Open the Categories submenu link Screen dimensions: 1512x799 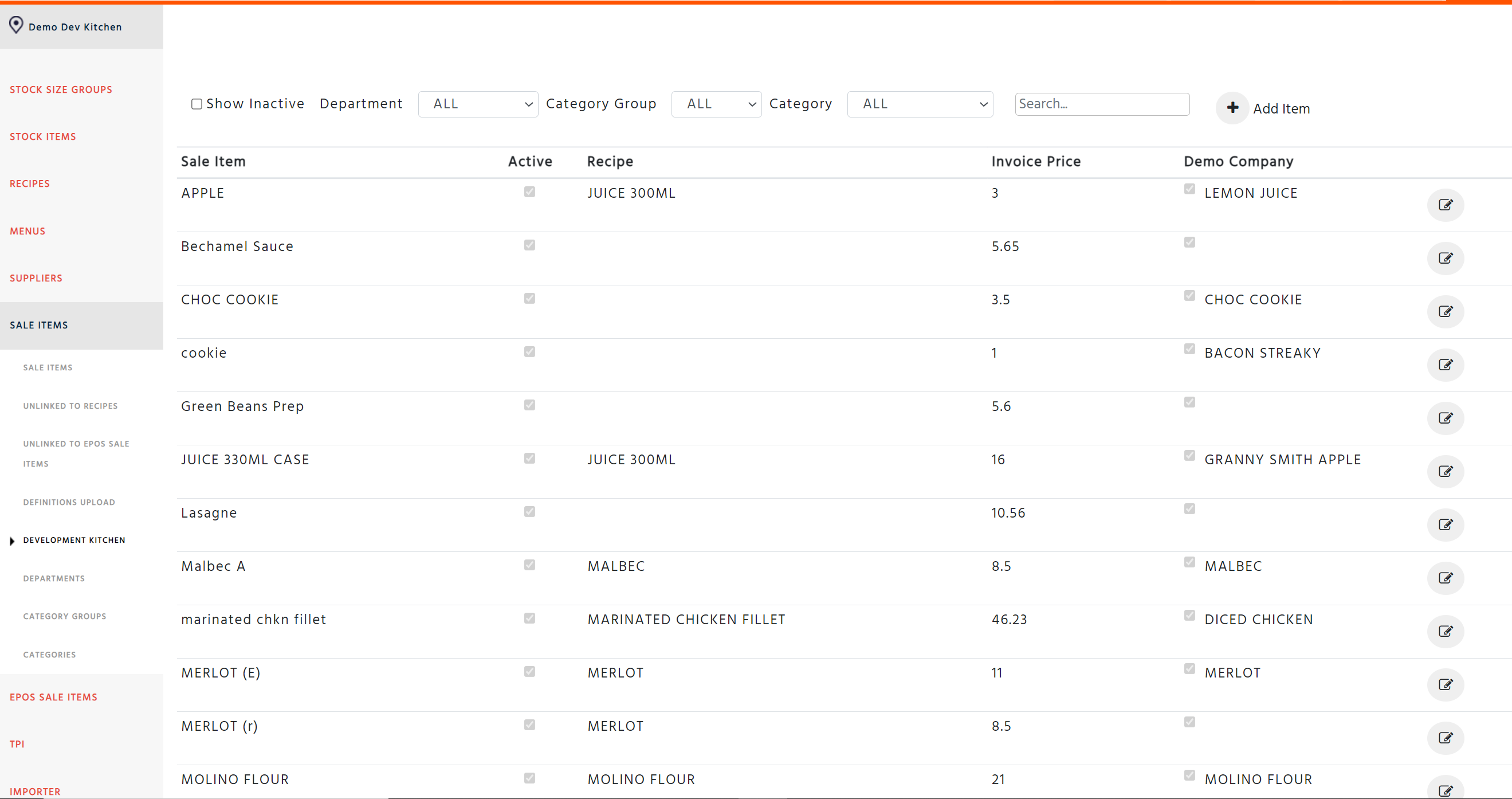click(49, 655)
